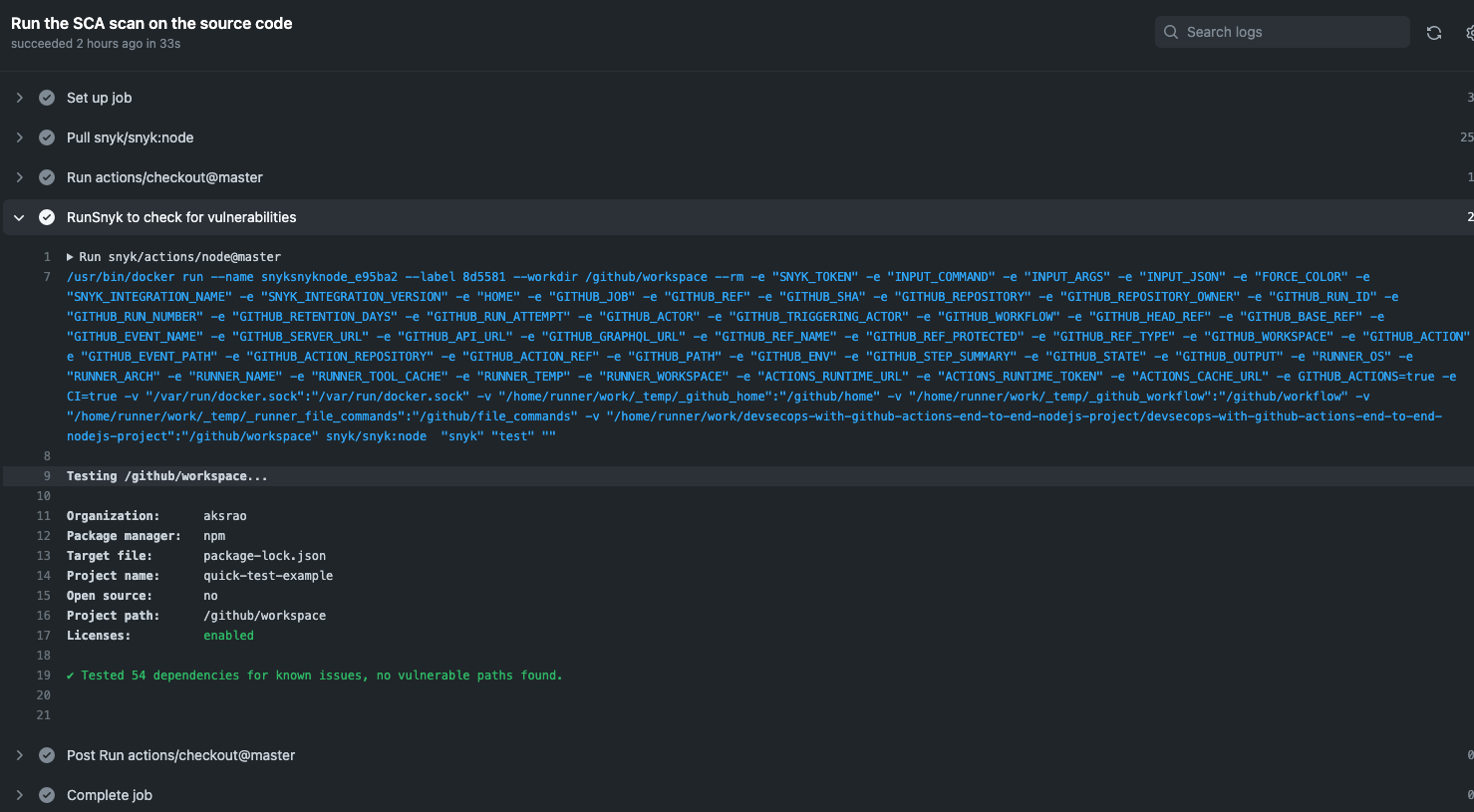Viewport: 1474px width, 812px height.
Task: Click the job title Run the SCA scan
Action: [x=151, y=23]
